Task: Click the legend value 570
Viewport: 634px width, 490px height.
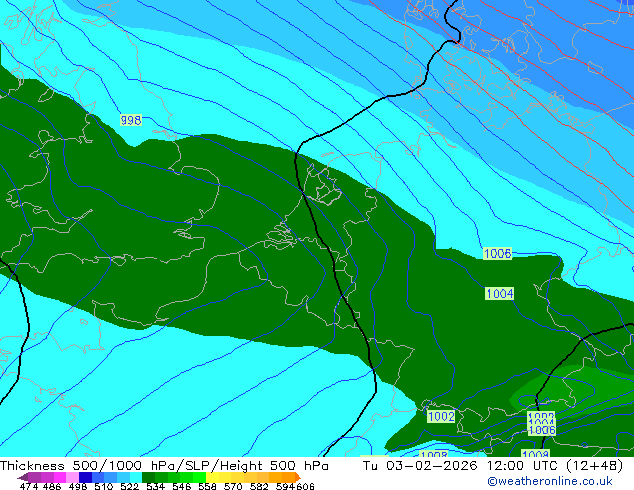Action: [233, 486]
